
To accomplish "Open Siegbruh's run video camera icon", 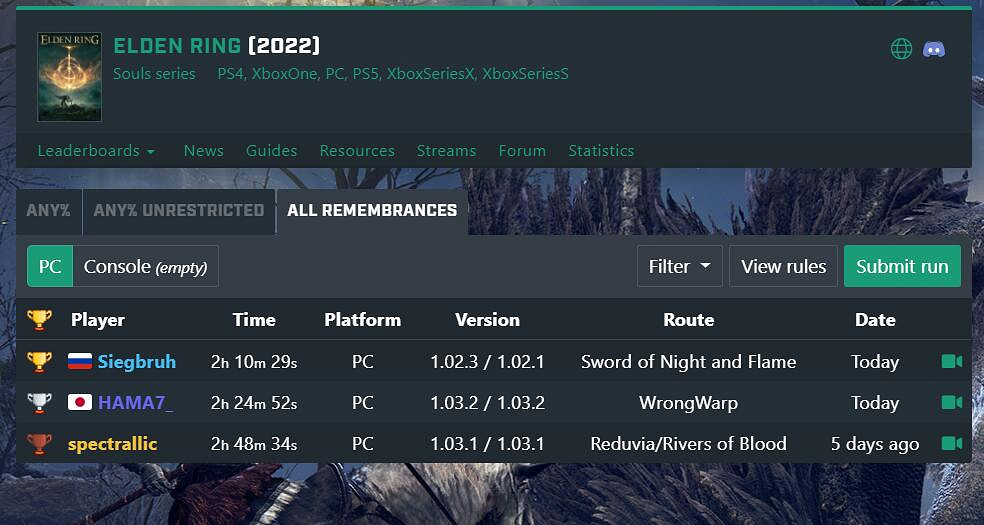I will [951, 361].
